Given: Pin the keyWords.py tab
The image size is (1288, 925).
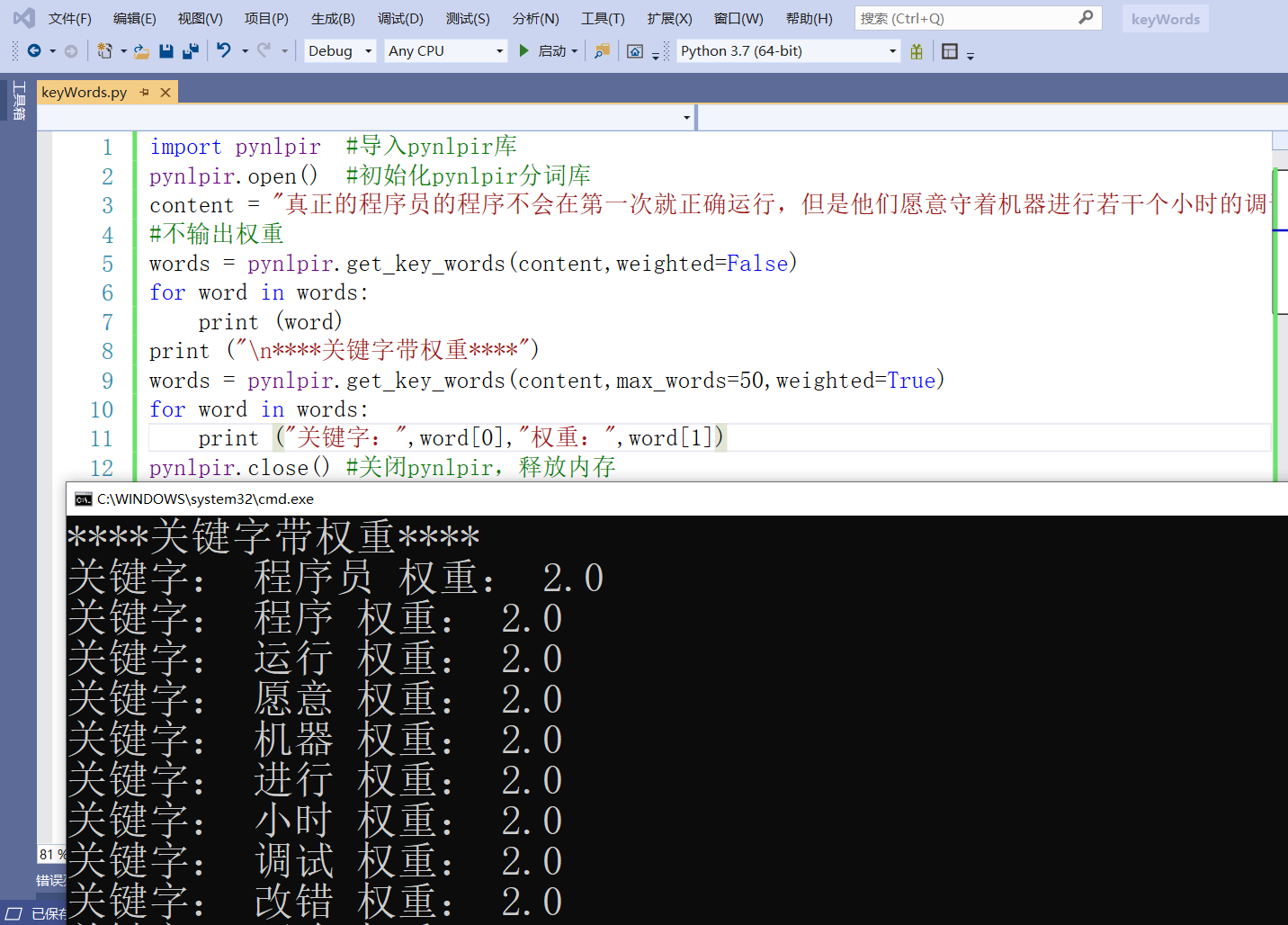Looking at the screenshot, I should 145,92.
